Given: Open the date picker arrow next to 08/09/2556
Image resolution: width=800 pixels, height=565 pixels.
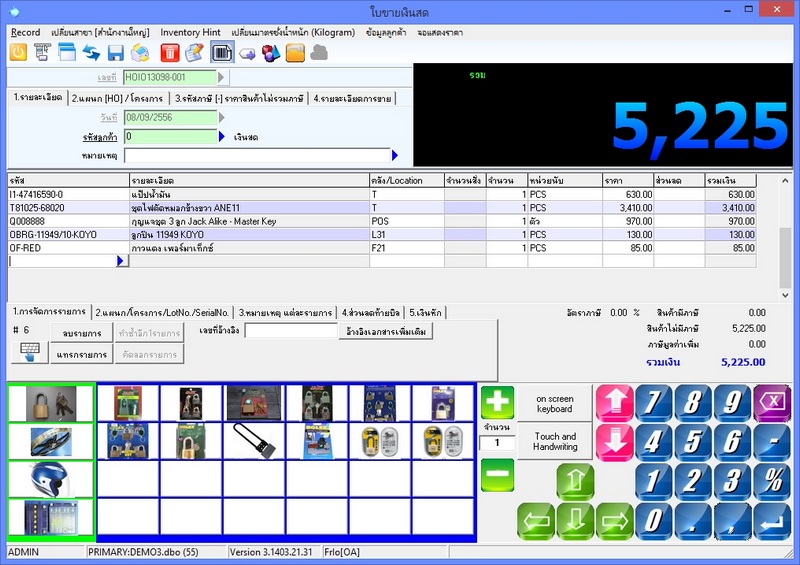Looking at the screenshot, I should tap(222, 117).
